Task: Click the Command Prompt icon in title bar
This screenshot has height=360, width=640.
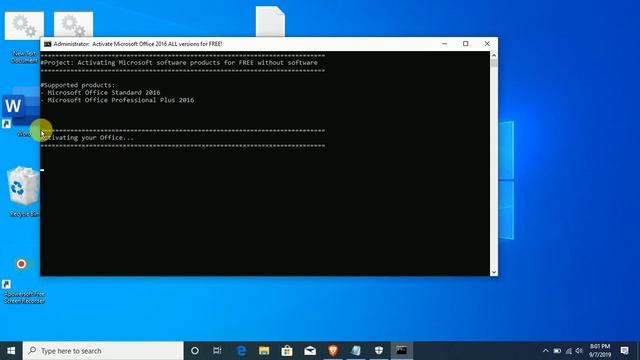Action: pyautogui.click(x=47, y=44)
